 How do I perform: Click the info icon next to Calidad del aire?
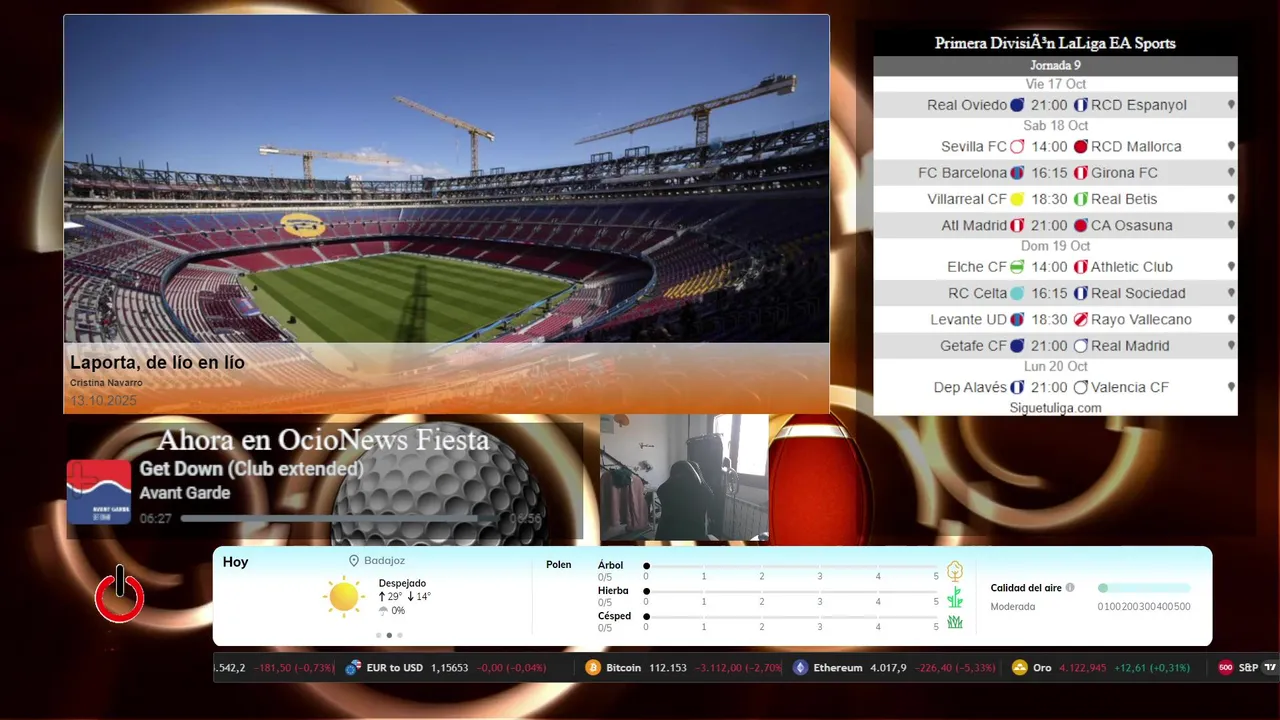(1070, 588)
